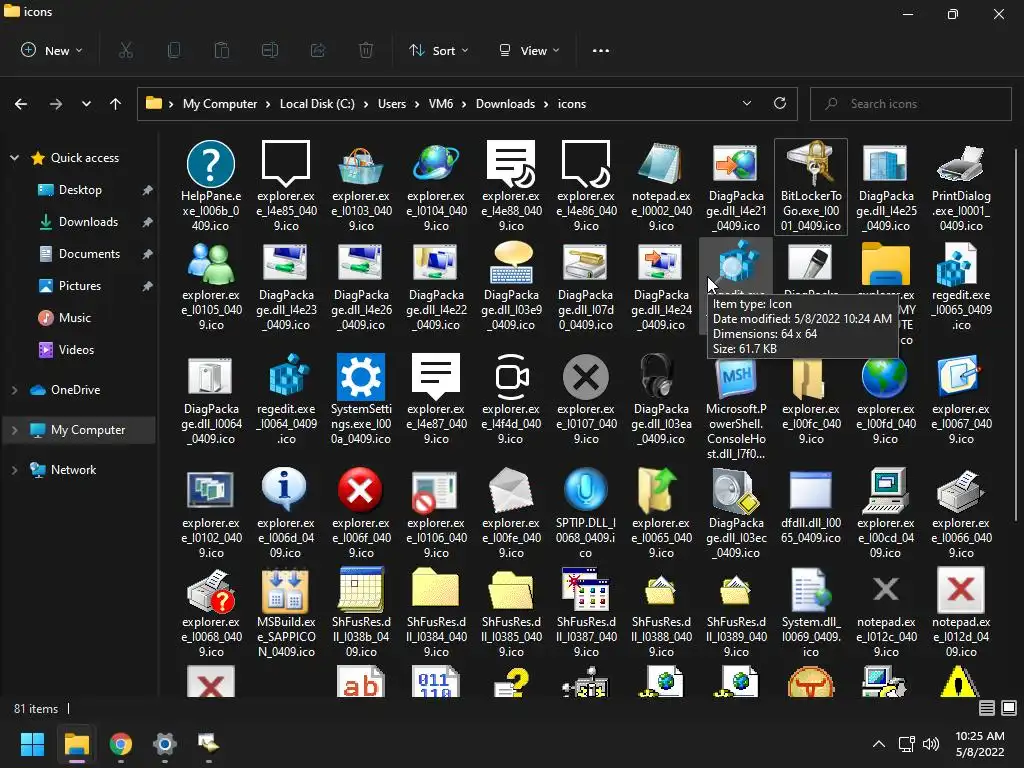Select ShFusRes.dll_I0384_0409.ico folder file
Viewport: 1024px width, 768px height.
coord(436,613)
